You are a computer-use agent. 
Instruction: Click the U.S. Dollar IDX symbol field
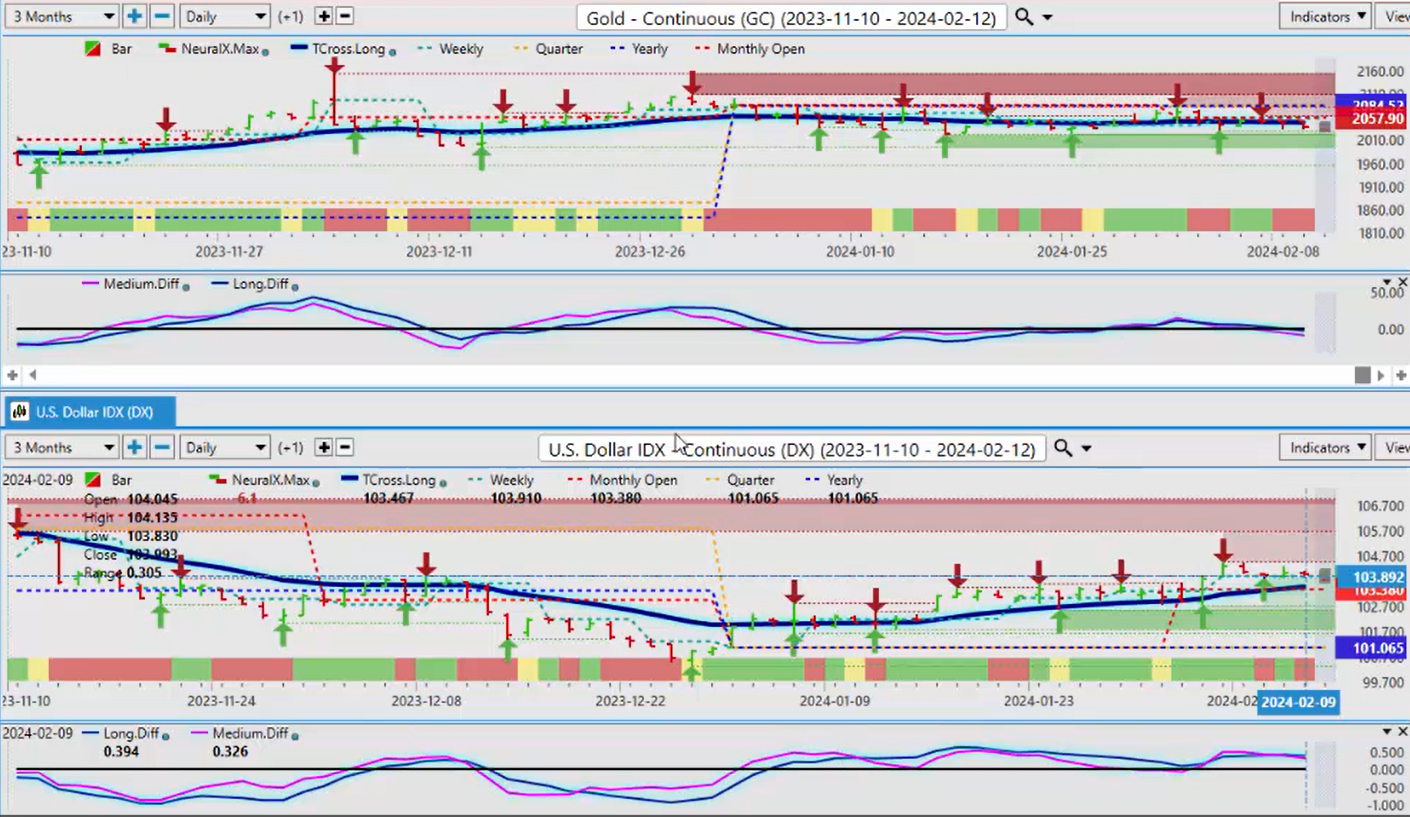click(791, 449)
